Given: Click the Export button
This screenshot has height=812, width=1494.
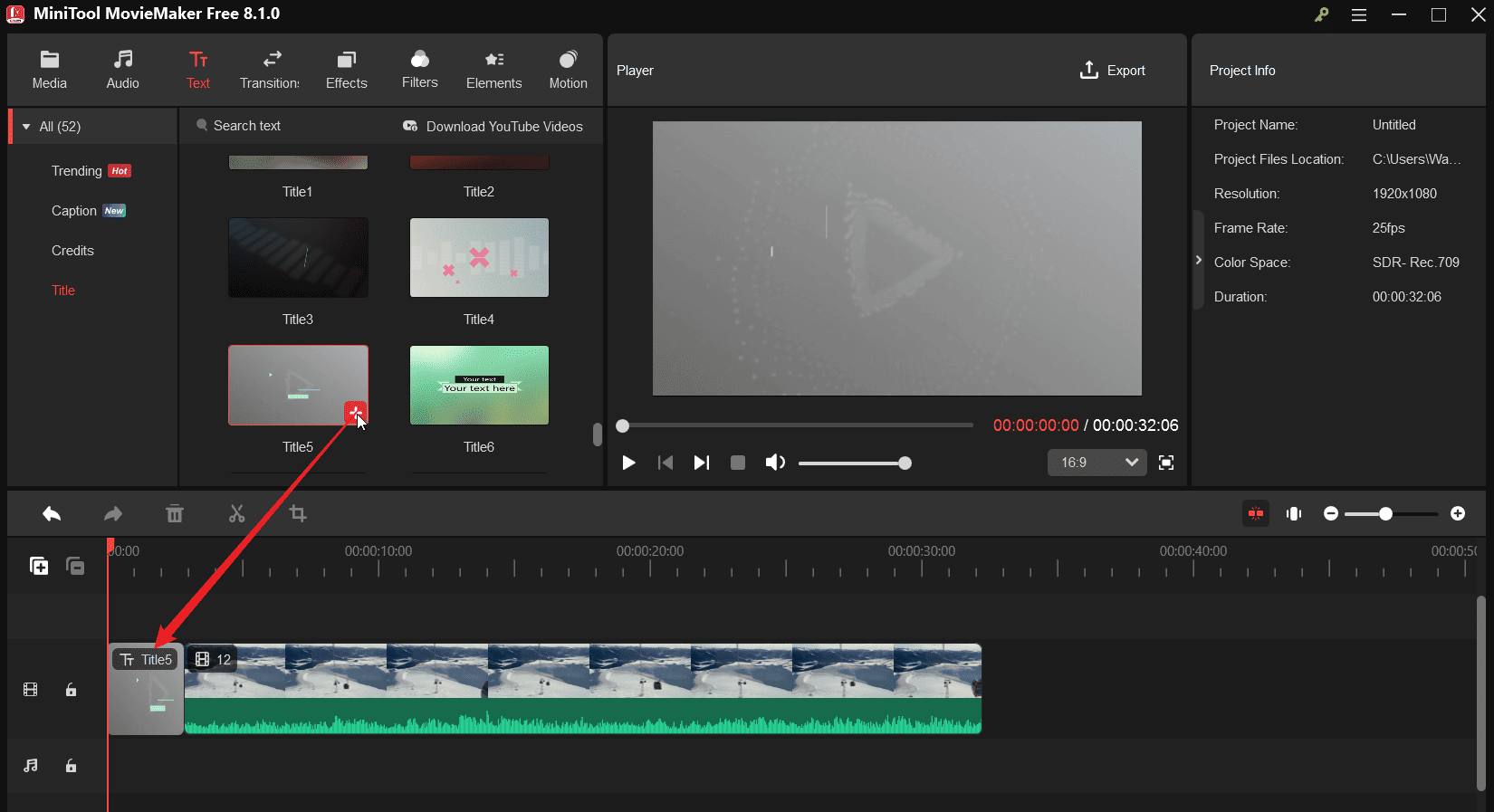Looking at the screenshot, I should tap(1113, 71).
